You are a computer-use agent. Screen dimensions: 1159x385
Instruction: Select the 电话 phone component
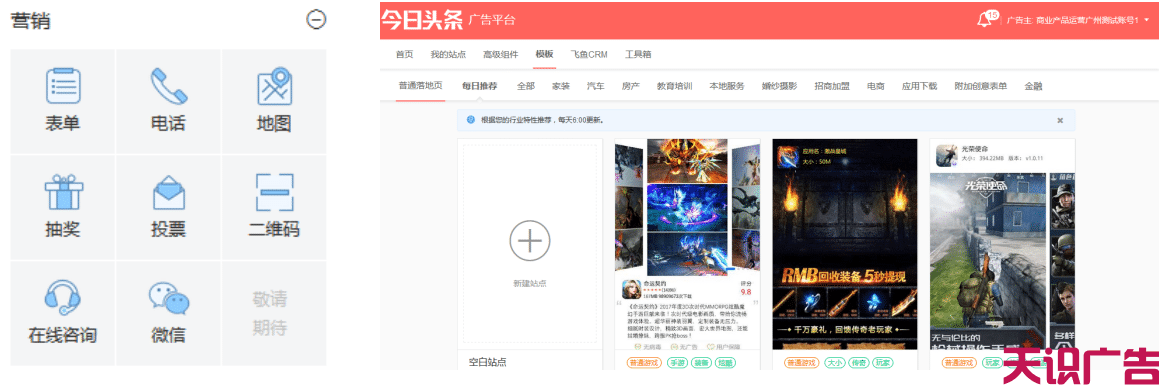coord(169,101)
